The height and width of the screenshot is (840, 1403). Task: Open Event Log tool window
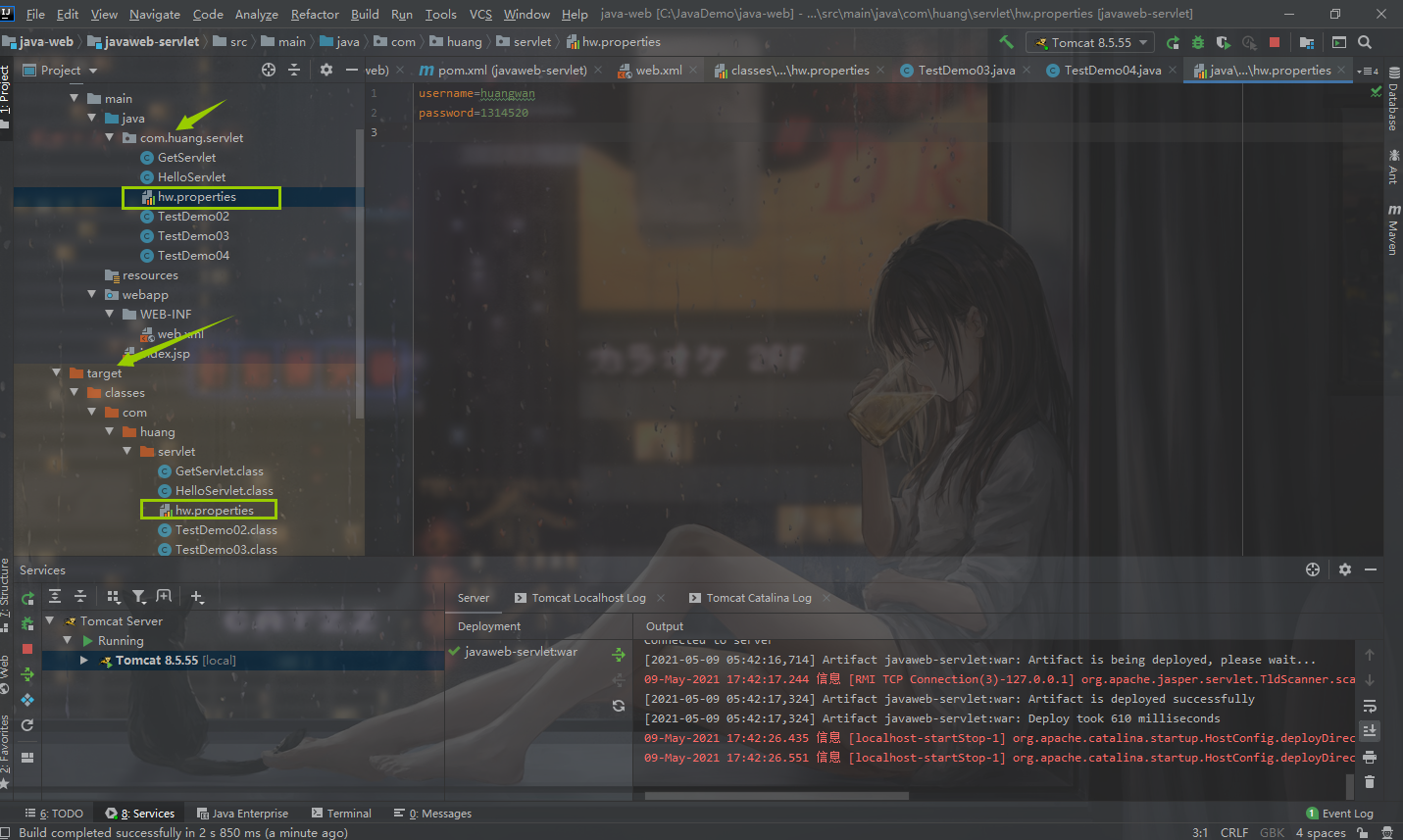point(1339,814)
